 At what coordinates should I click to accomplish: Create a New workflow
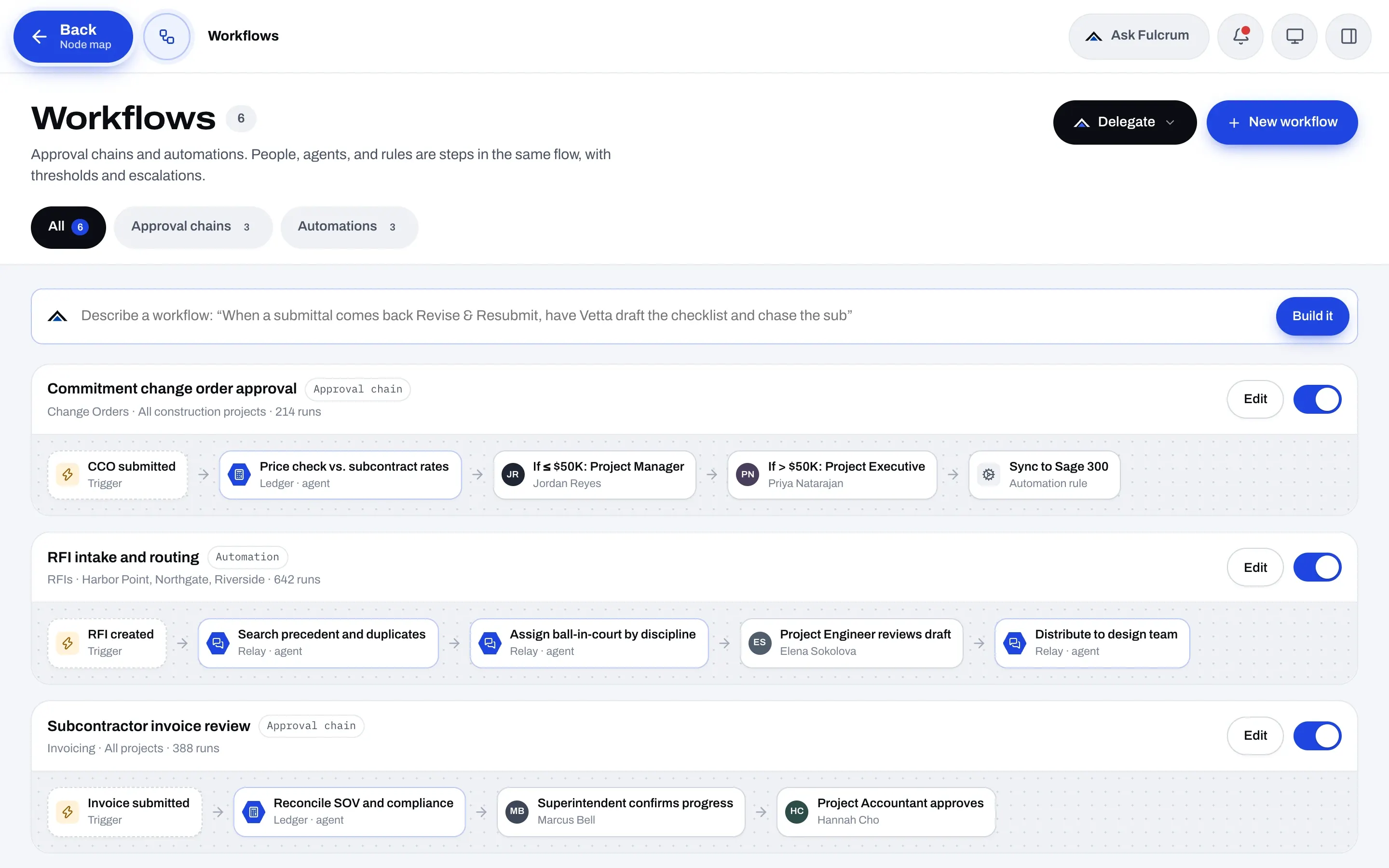pyautogui.click(x=1281, y=122)
